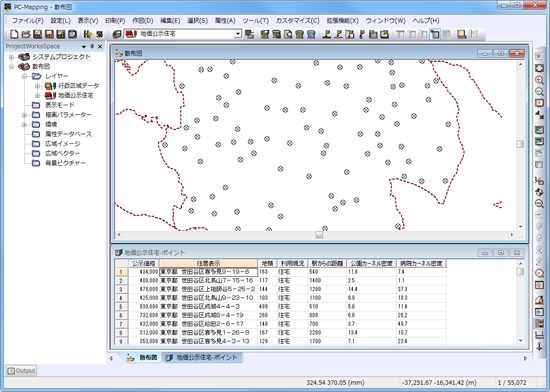The width and height of the screenshot is (550, 392).
Task: Open the カスタマイズ(C) menu
Action: (297, 21)
